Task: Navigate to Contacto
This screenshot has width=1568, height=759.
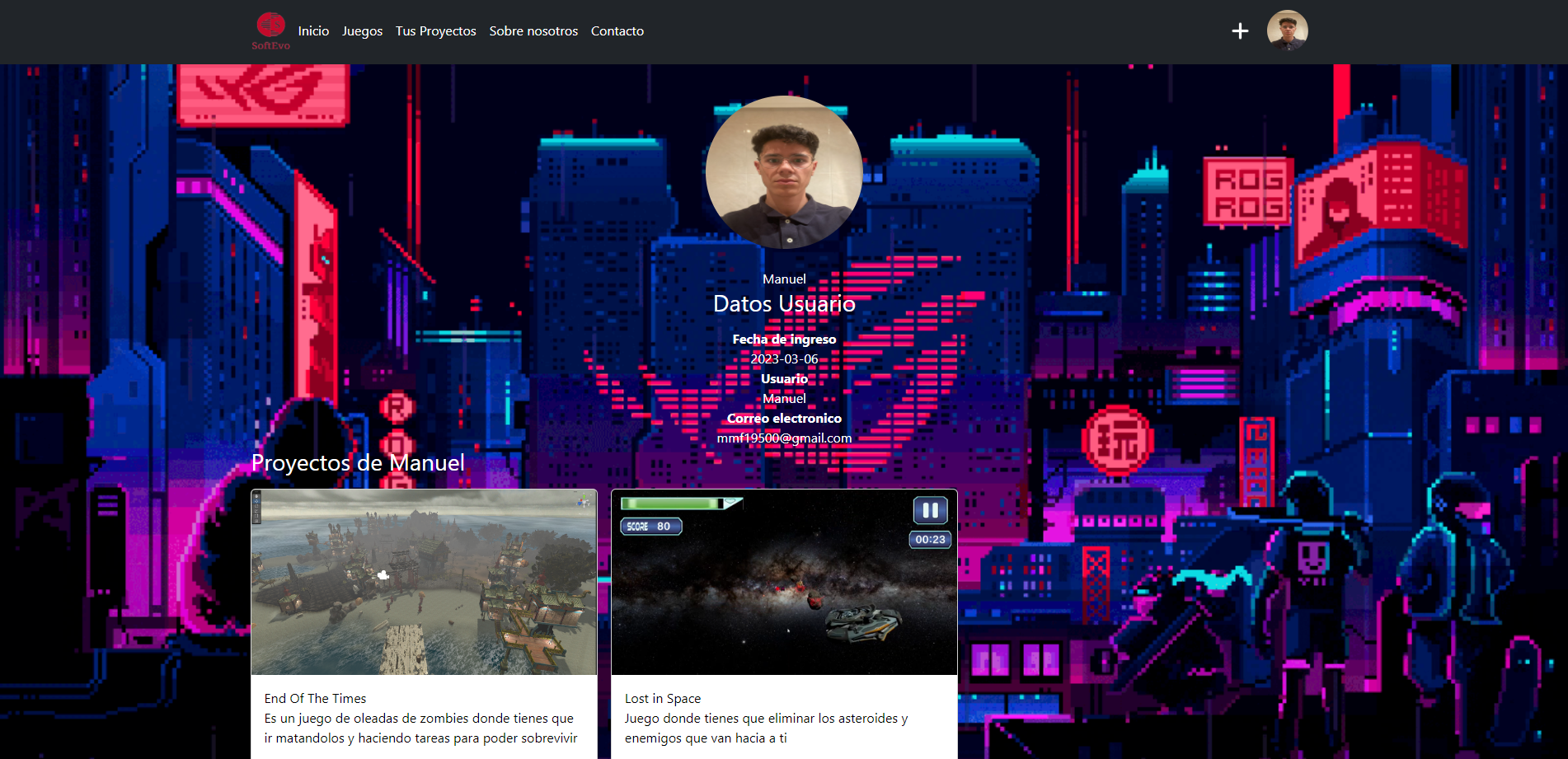Action: point(617,31)
